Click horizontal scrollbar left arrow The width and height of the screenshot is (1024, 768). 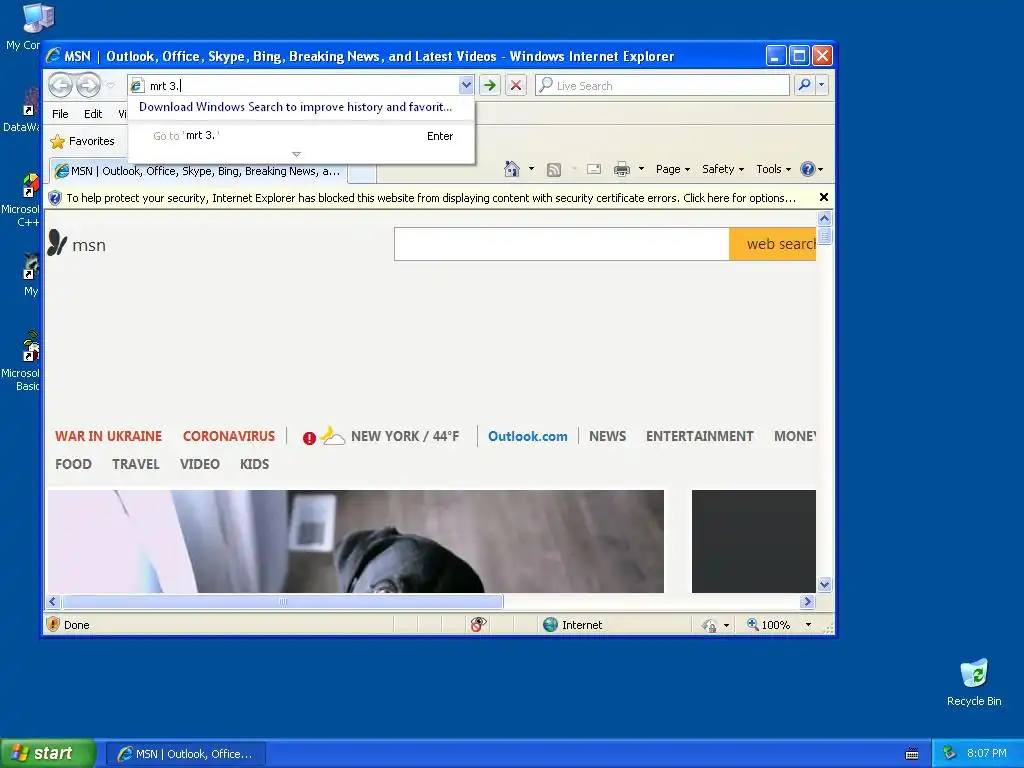[x=54, y=601]
